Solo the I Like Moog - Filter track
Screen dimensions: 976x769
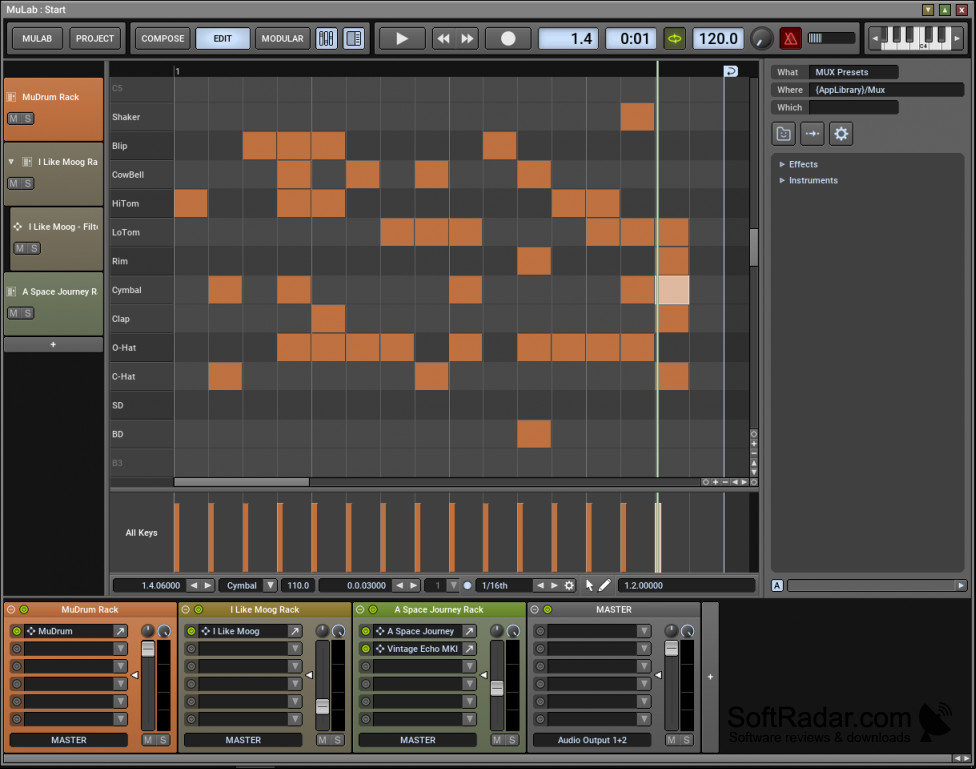click(x=34, y=248)
